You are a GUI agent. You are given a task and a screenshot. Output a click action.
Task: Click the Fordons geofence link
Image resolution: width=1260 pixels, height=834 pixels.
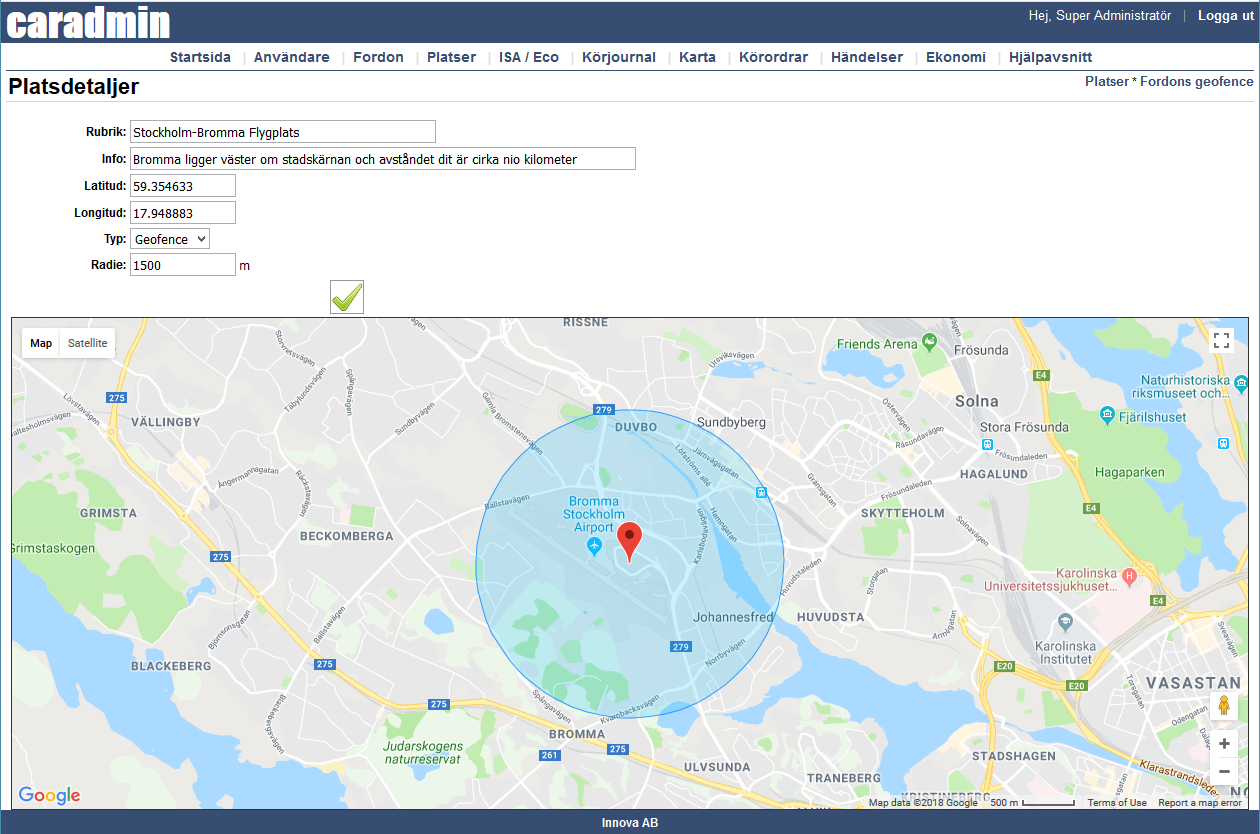point(1196,82)
